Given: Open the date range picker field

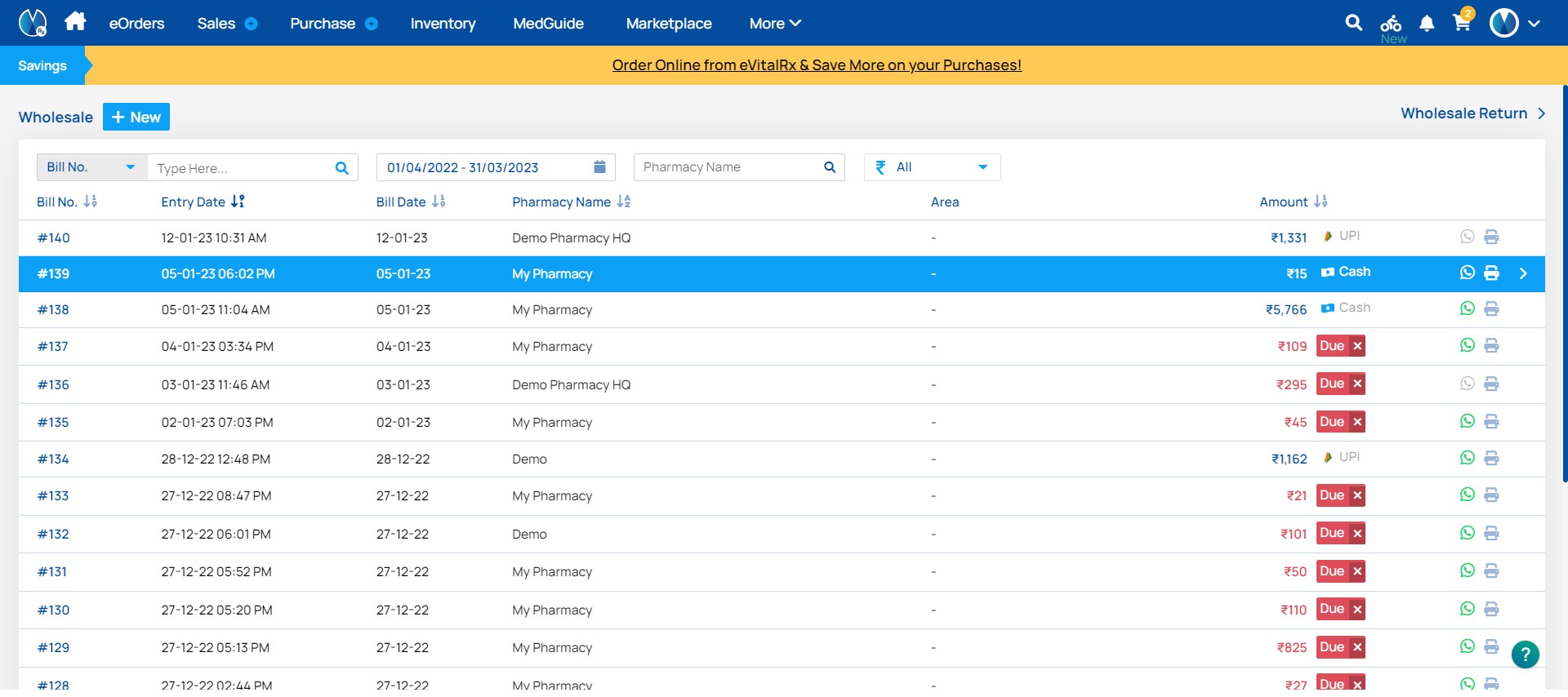Looking at the screenshot, I should click(x=496, y=167).
